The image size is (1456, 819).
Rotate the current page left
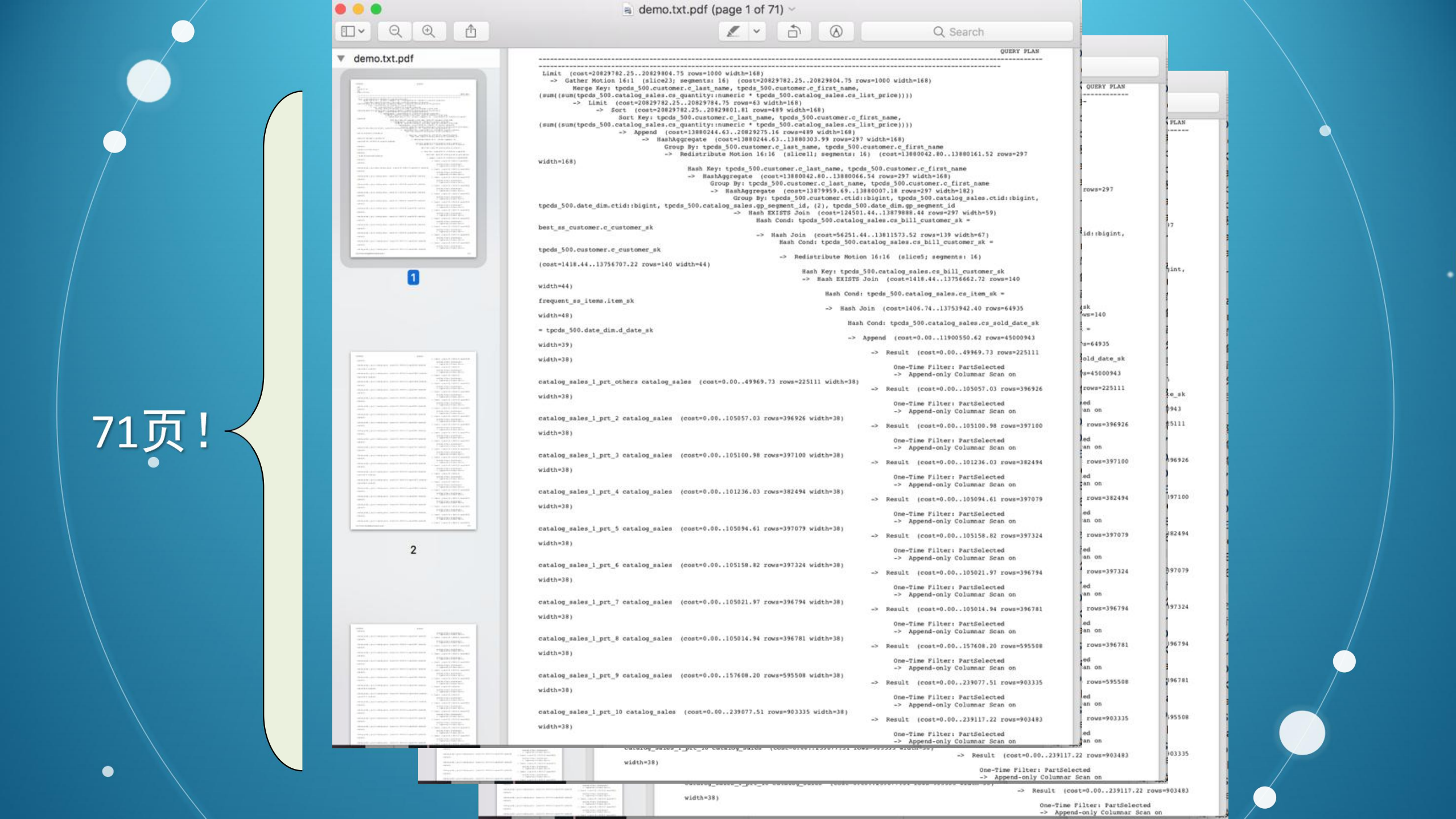pos(795,31)
